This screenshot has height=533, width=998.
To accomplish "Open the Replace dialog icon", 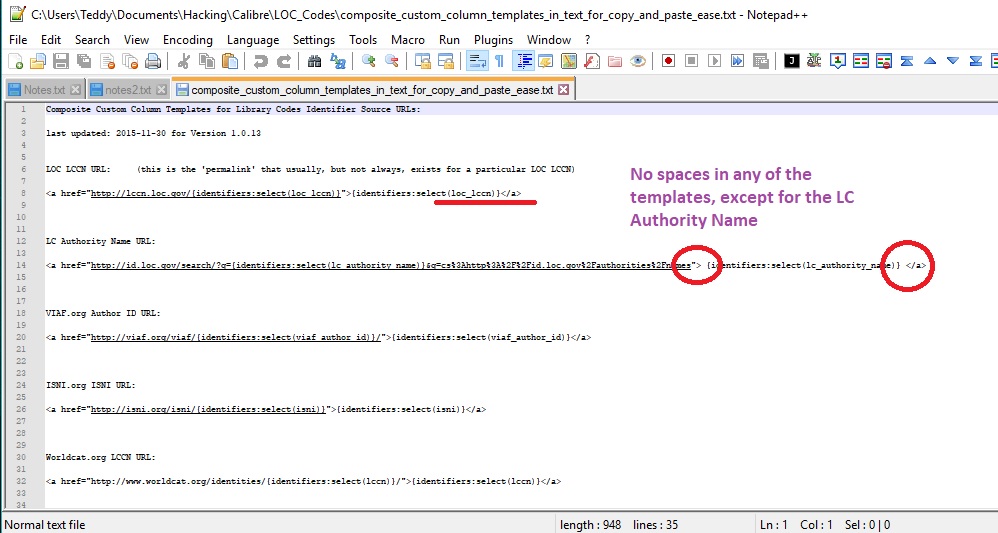I will tap(337, 61).
